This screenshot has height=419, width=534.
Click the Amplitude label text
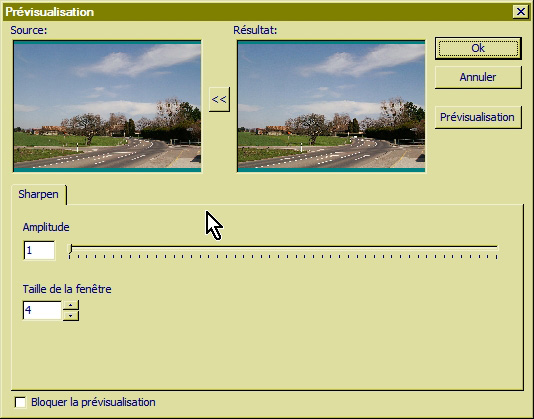(46, 227)
